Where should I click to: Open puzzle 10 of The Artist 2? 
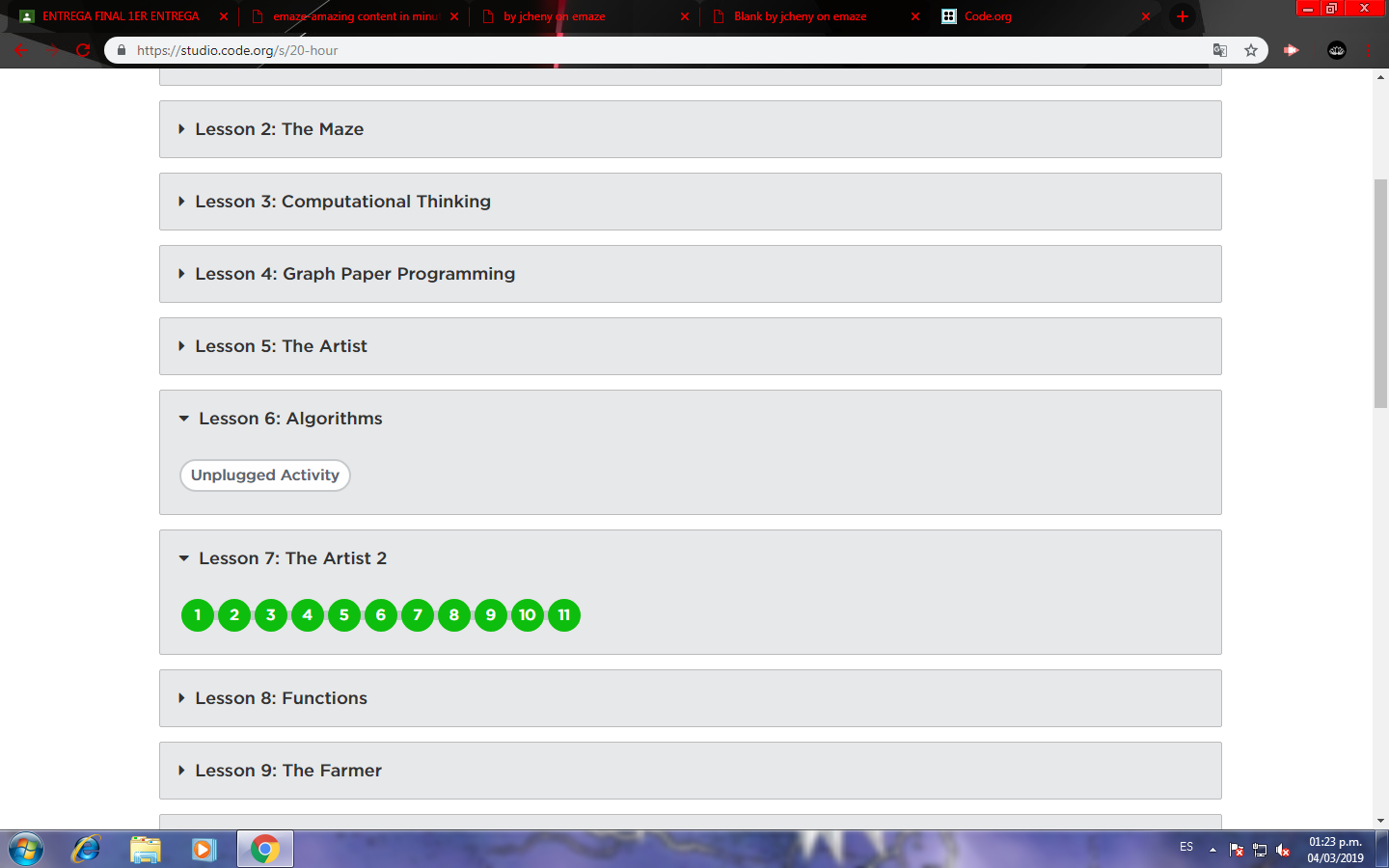(528, 615)
